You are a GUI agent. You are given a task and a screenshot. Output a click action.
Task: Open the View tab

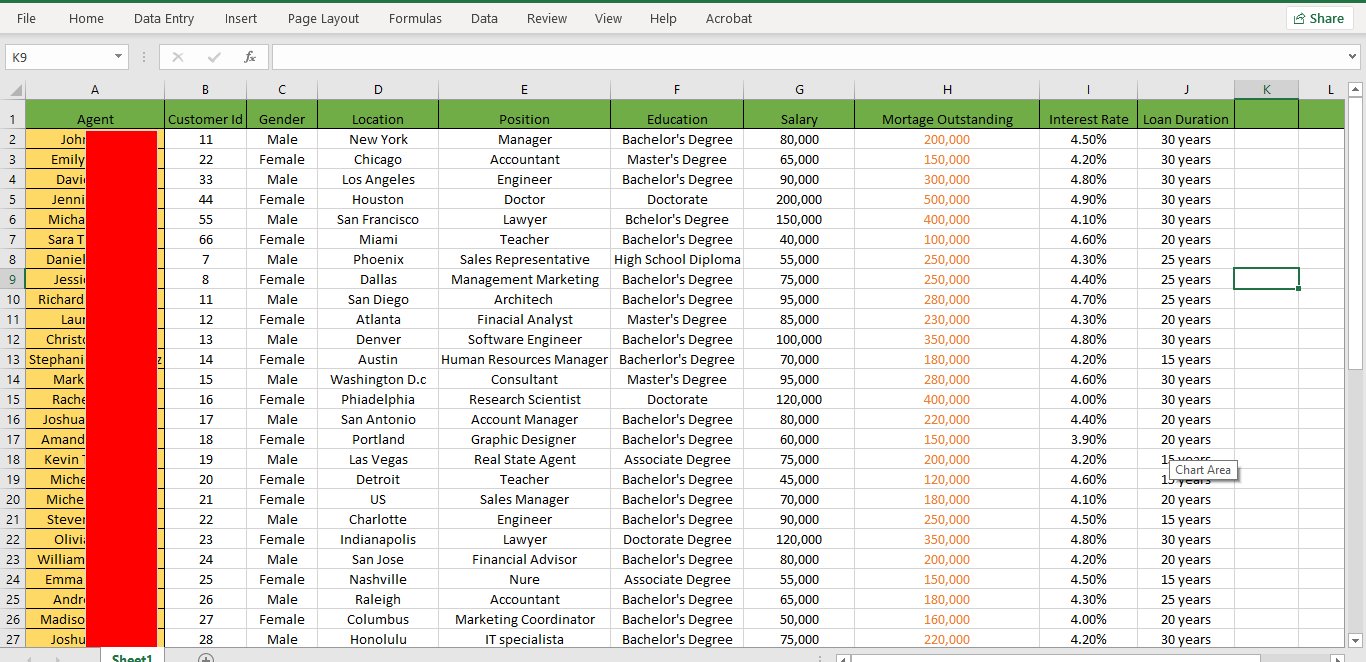pyautogui.click(x=608, y=18)
